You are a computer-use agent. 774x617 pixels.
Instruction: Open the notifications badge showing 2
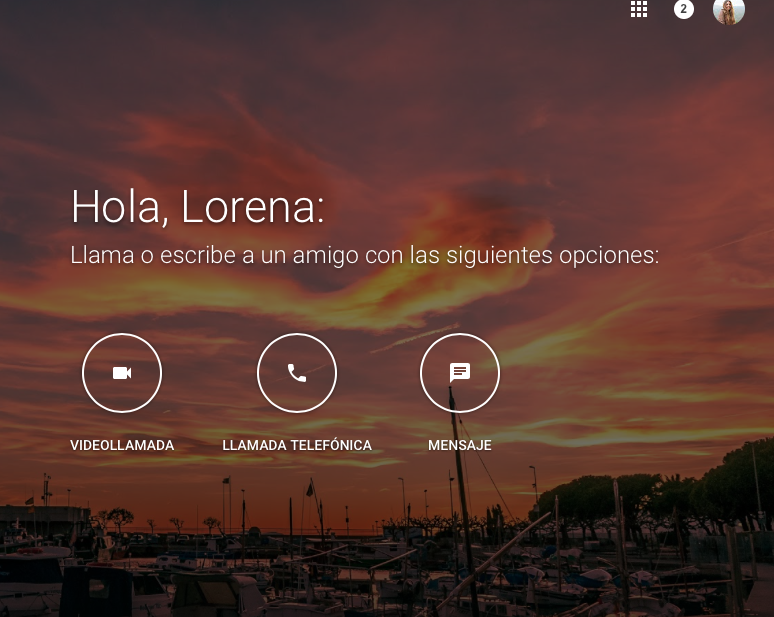[684, 9]
